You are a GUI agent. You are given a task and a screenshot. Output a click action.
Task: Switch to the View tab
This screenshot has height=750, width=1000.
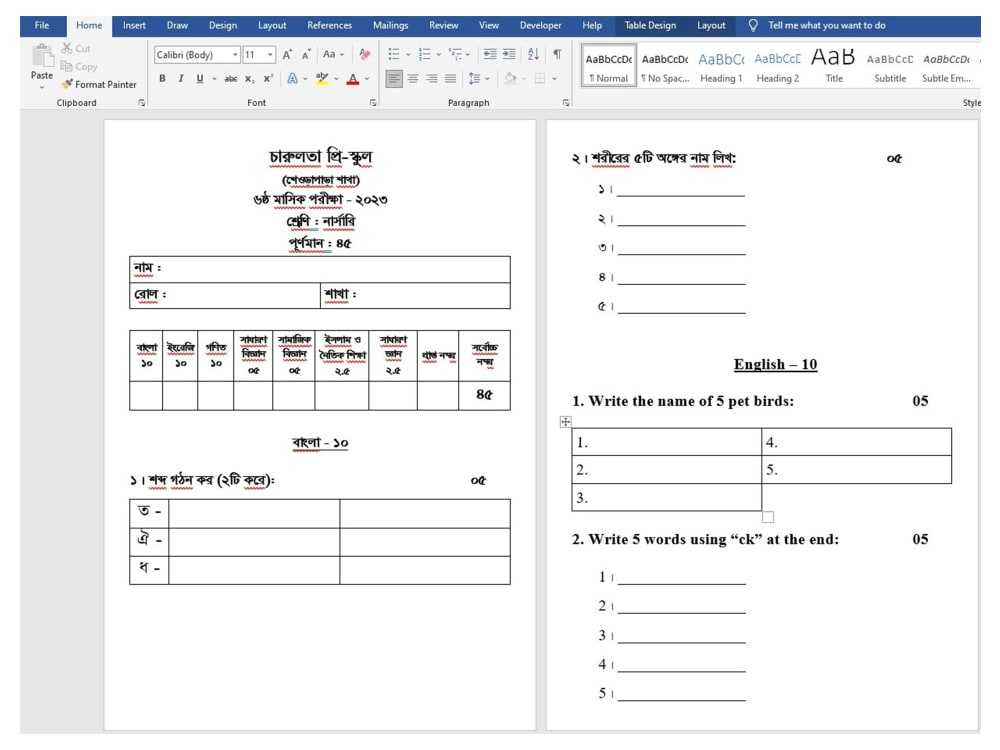click(x=489, y=26)
